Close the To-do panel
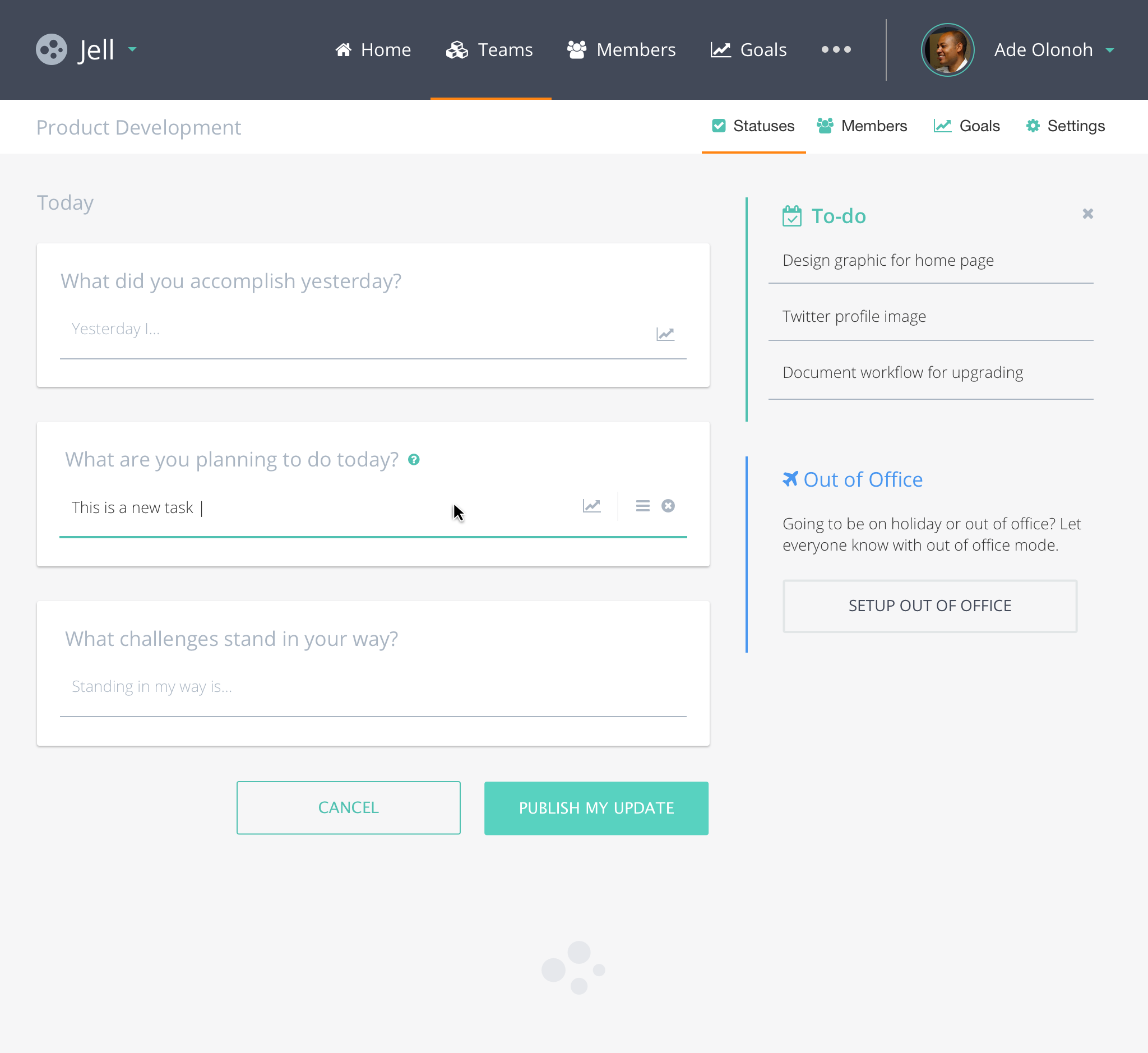The width and height of the screenshot is (1148, 1053). tap(1087, 214)
